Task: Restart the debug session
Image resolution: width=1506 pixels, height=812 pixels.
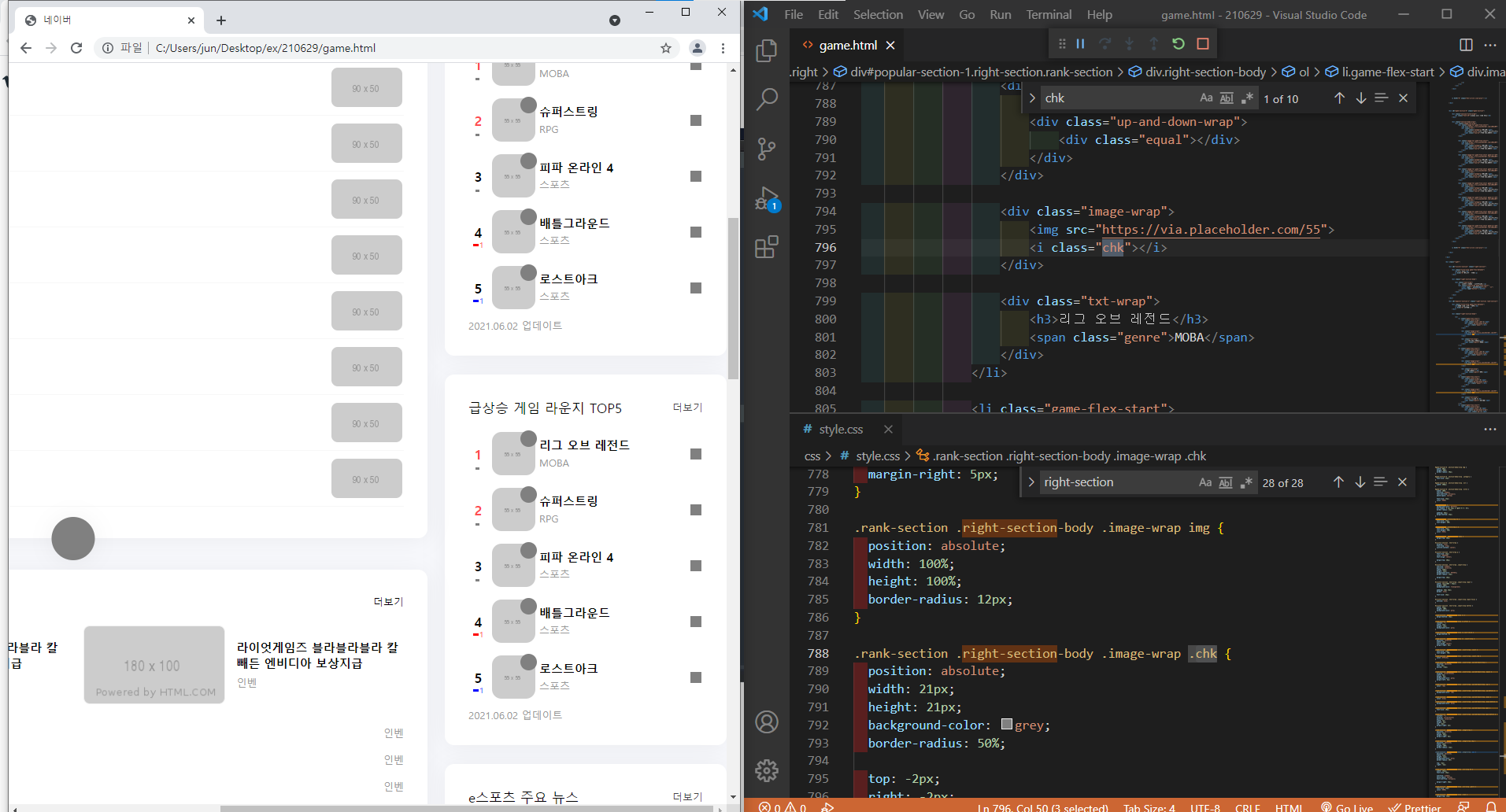Action: [x=1178, y=44]
